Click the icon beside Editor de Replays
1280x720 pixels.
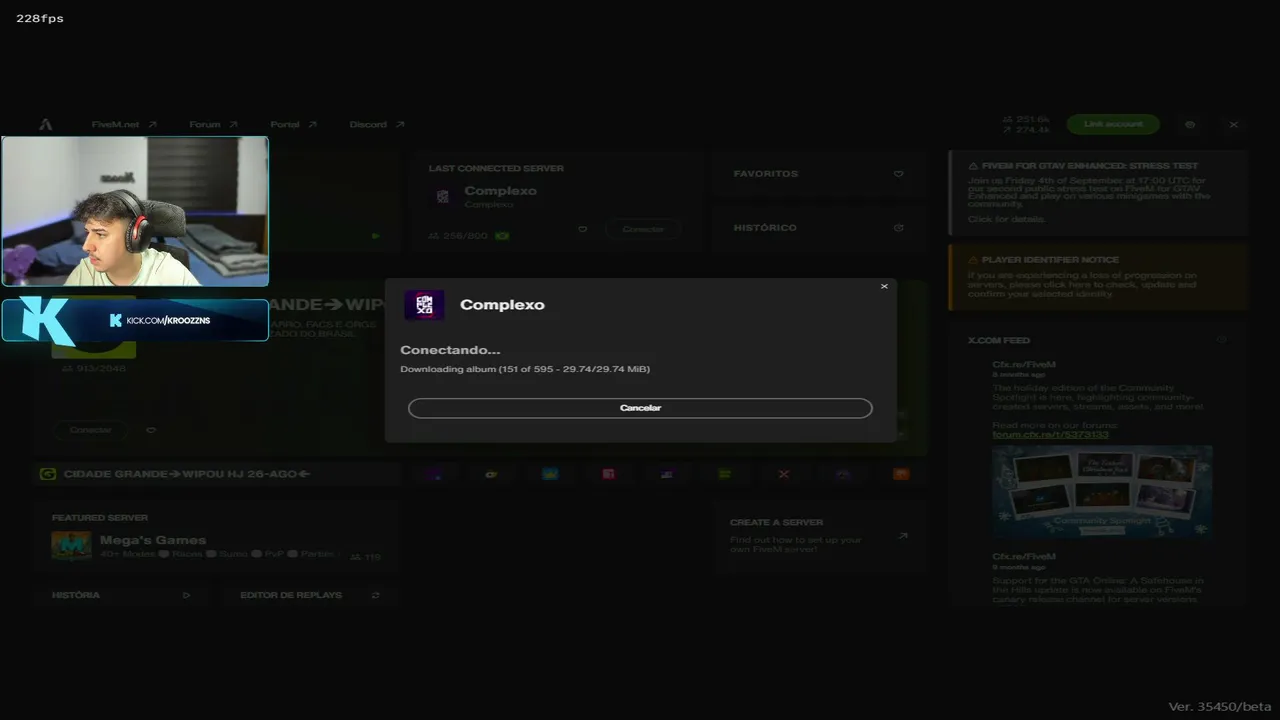click(x=375, y=595)
